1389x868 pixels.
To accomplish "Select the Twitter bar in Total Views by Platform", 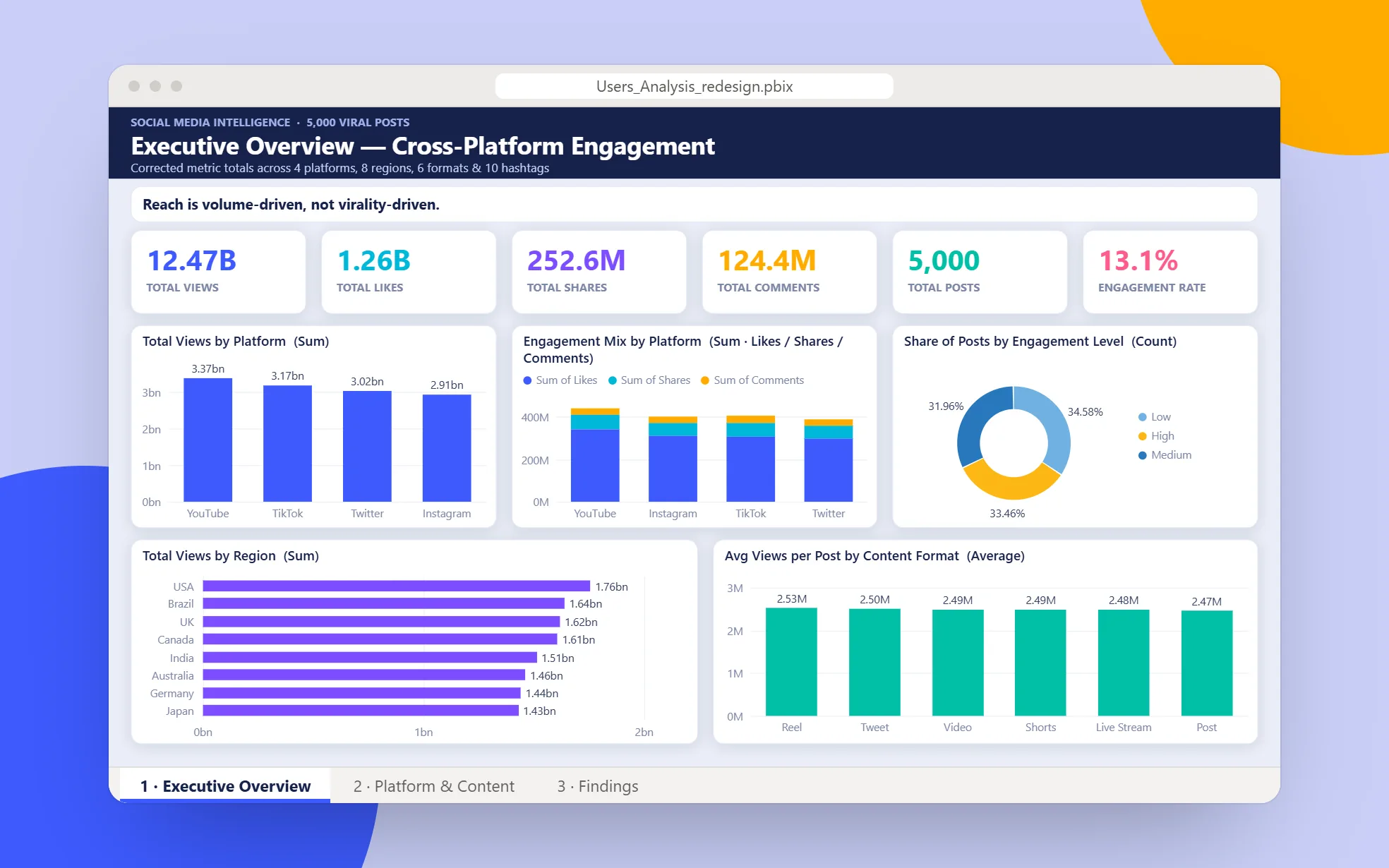I will pos(367,446).
